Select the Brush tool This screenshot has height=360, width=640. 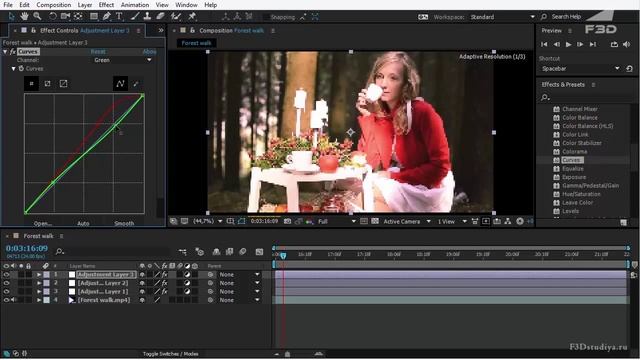tap(135, 16)
